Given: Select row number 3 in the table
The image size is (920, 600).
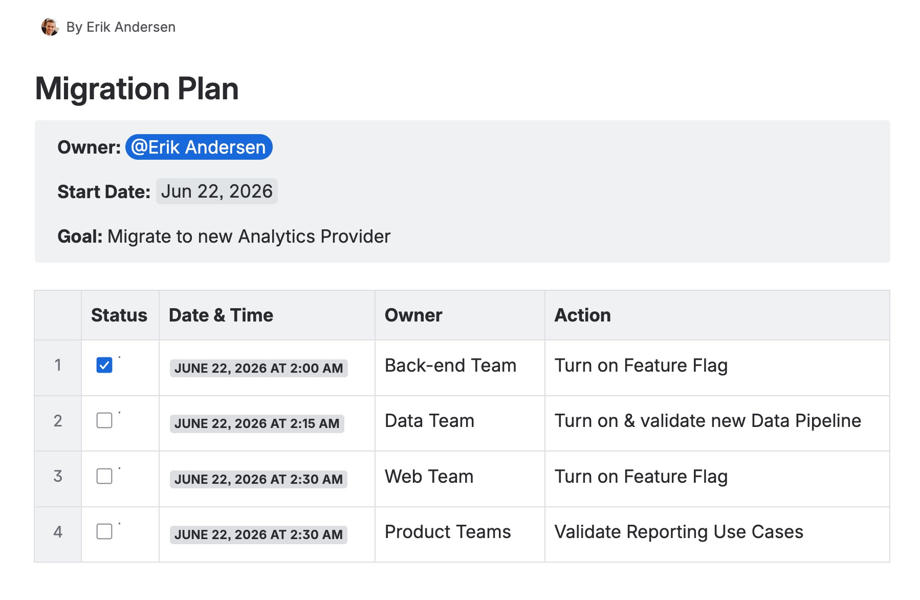Looking at the screenshot, I should (58, 477).
